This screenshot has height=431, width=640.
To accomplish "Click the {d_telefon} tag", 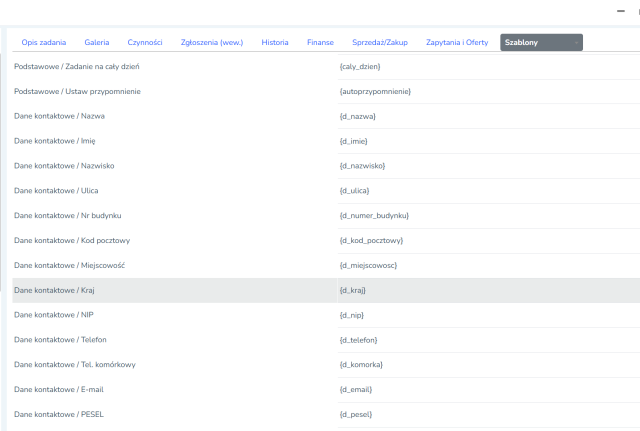I will point(358,340).
